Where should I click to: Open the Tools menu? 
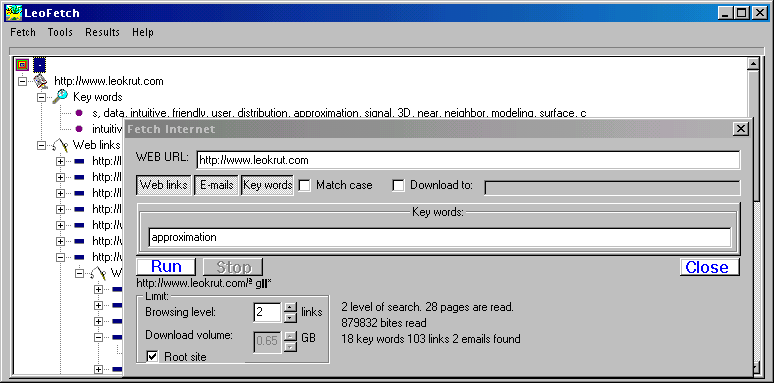[60, 32]
